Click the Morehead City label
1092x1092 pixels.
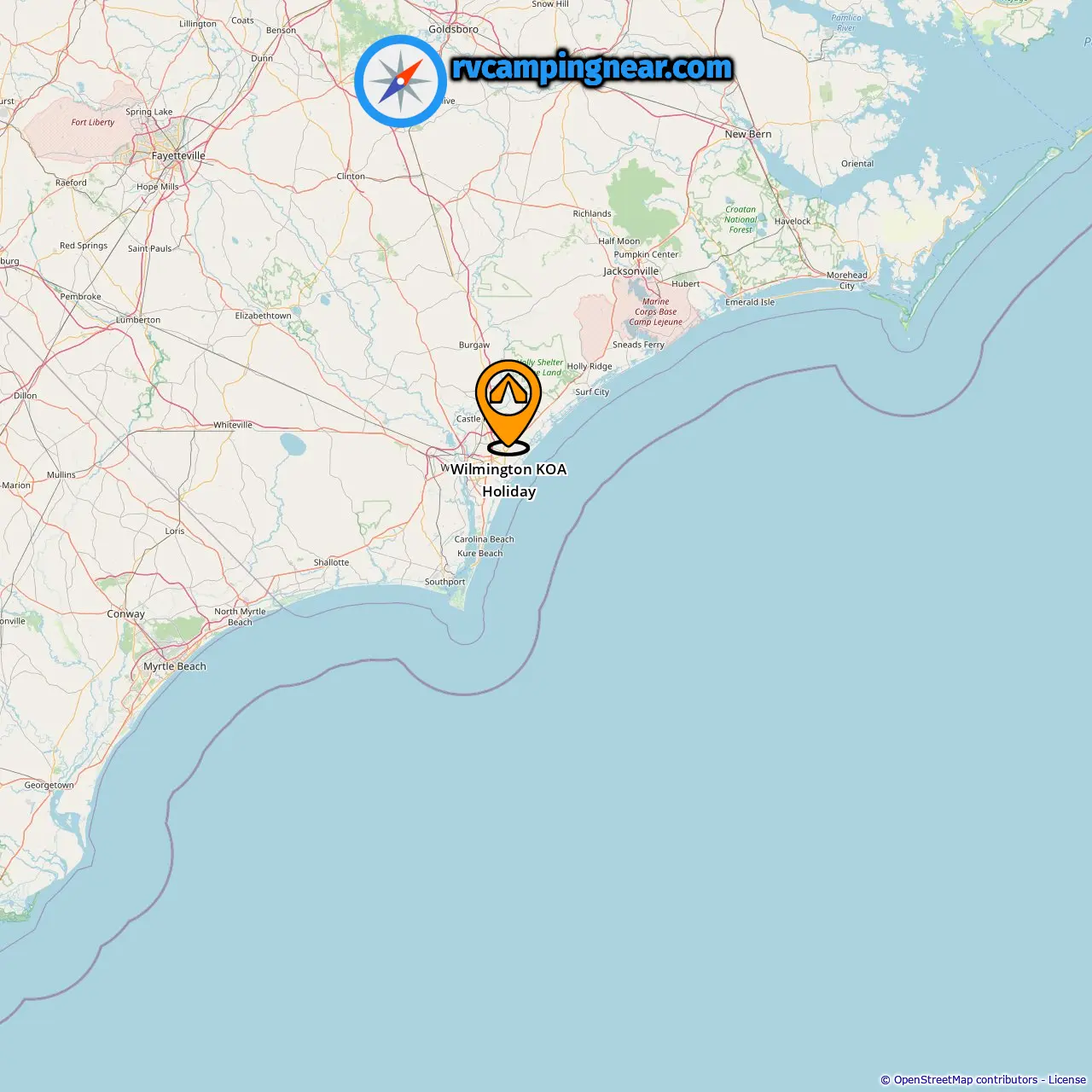coord(847,280)
